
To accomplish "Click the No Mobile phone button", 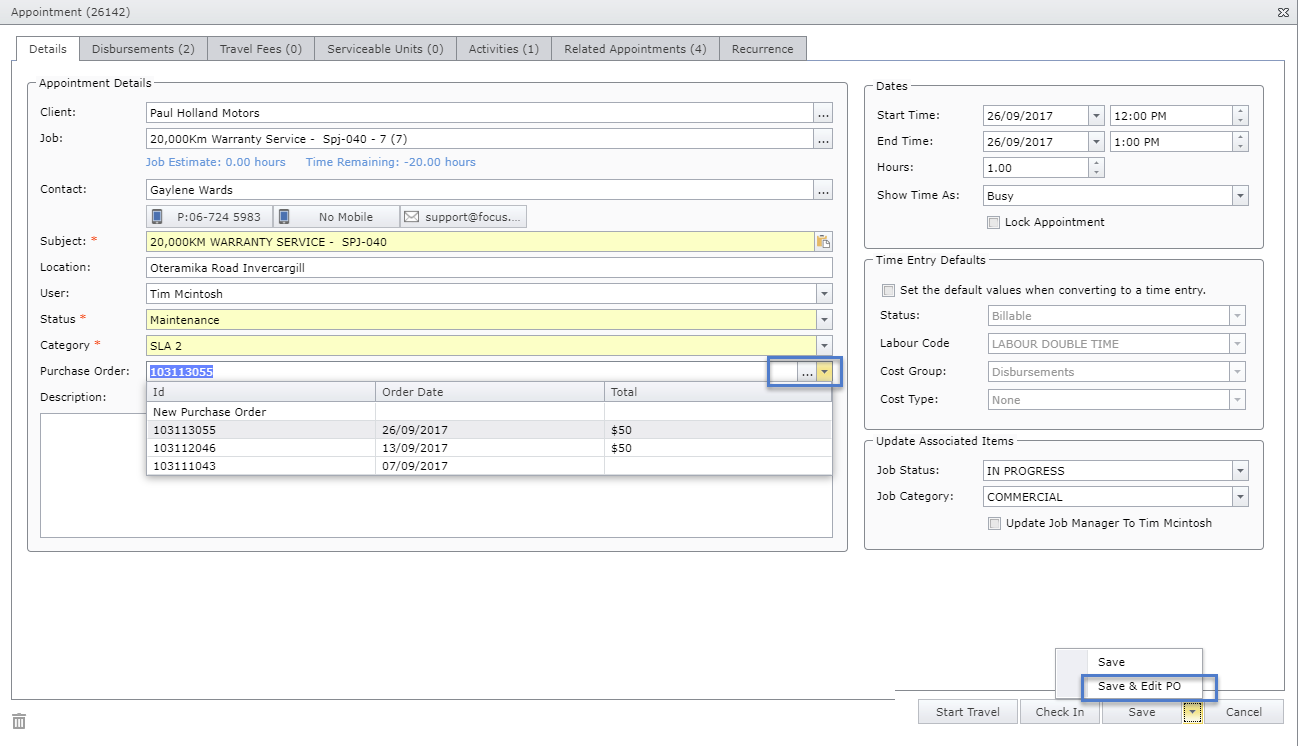I will [x=336, y=217].
